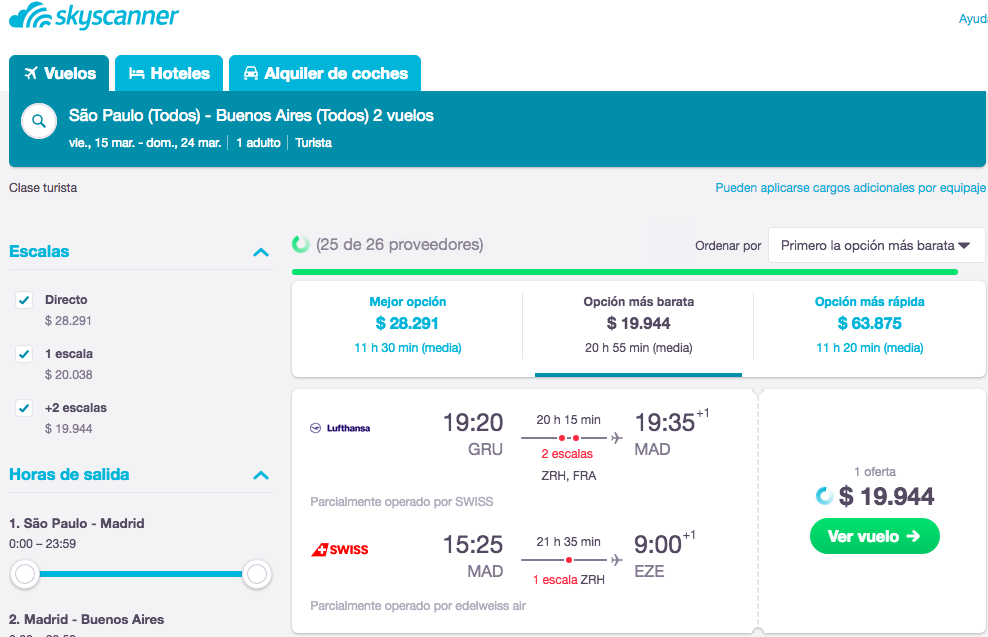The width and height of the screenshot is (988, 637).
Task: Click the Lufthansa airline logo
Action: (340, 428)
